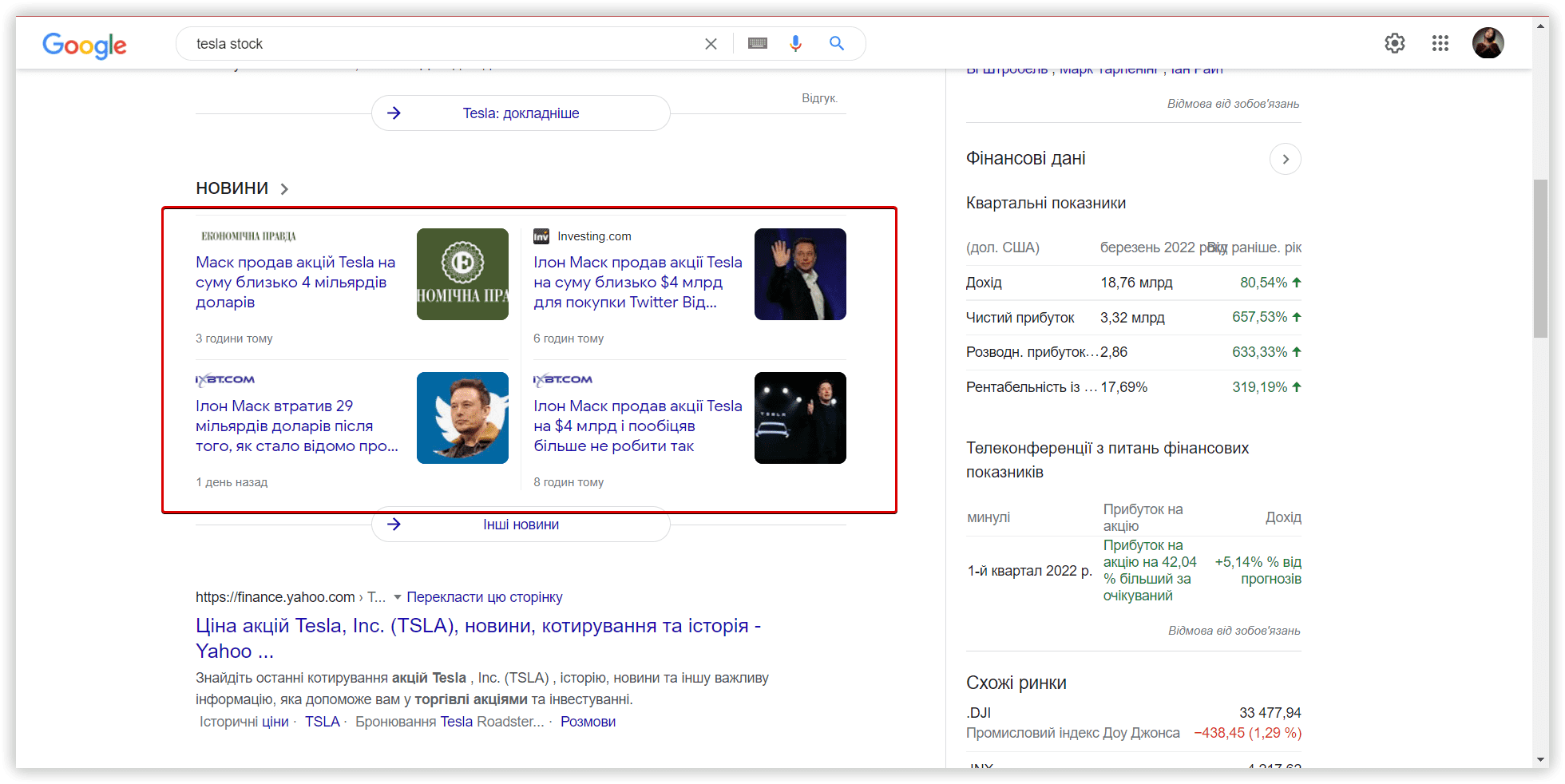This screenshot has height=784, width=1565.
Task: Open the account profile avatar
Action: (x=1488, y=43)
